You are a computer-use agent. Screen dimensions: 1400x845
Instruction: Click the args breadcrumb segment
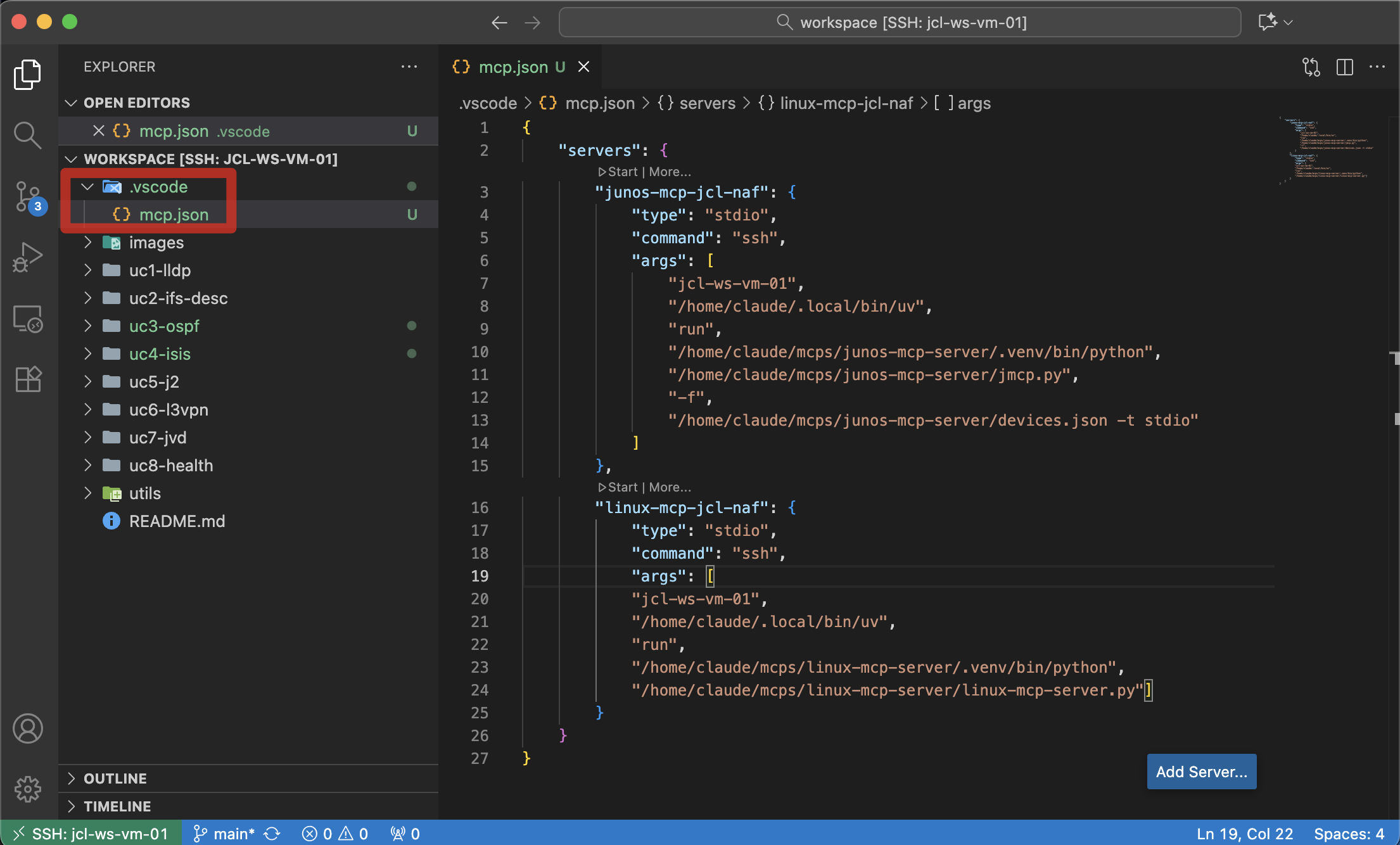coord(962,103)
